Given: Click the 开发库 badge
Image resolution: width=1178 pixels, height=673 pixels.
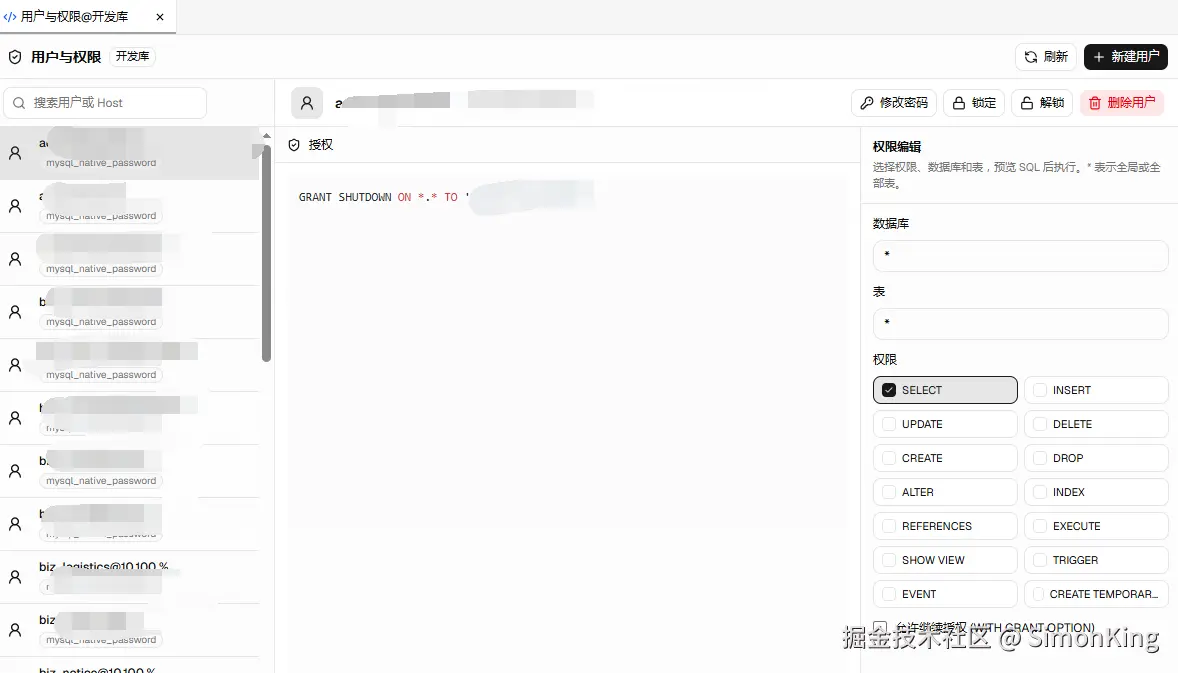Looking at the screenshot, I should coord(132,56).
